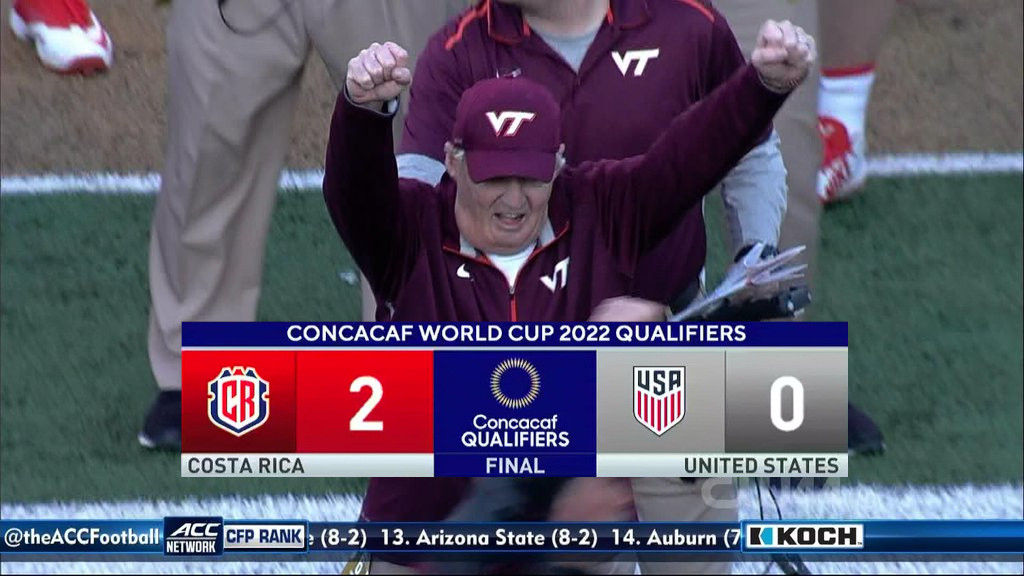The height and width of the screenshot is (576, 1024).
Task: Select the Concacaf golden sunburst ring logo
Action: point(515,383)
